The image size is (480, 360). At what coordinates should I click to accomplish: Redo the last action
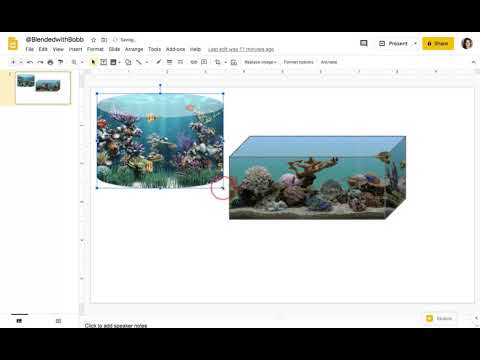(x=40, y=62)
